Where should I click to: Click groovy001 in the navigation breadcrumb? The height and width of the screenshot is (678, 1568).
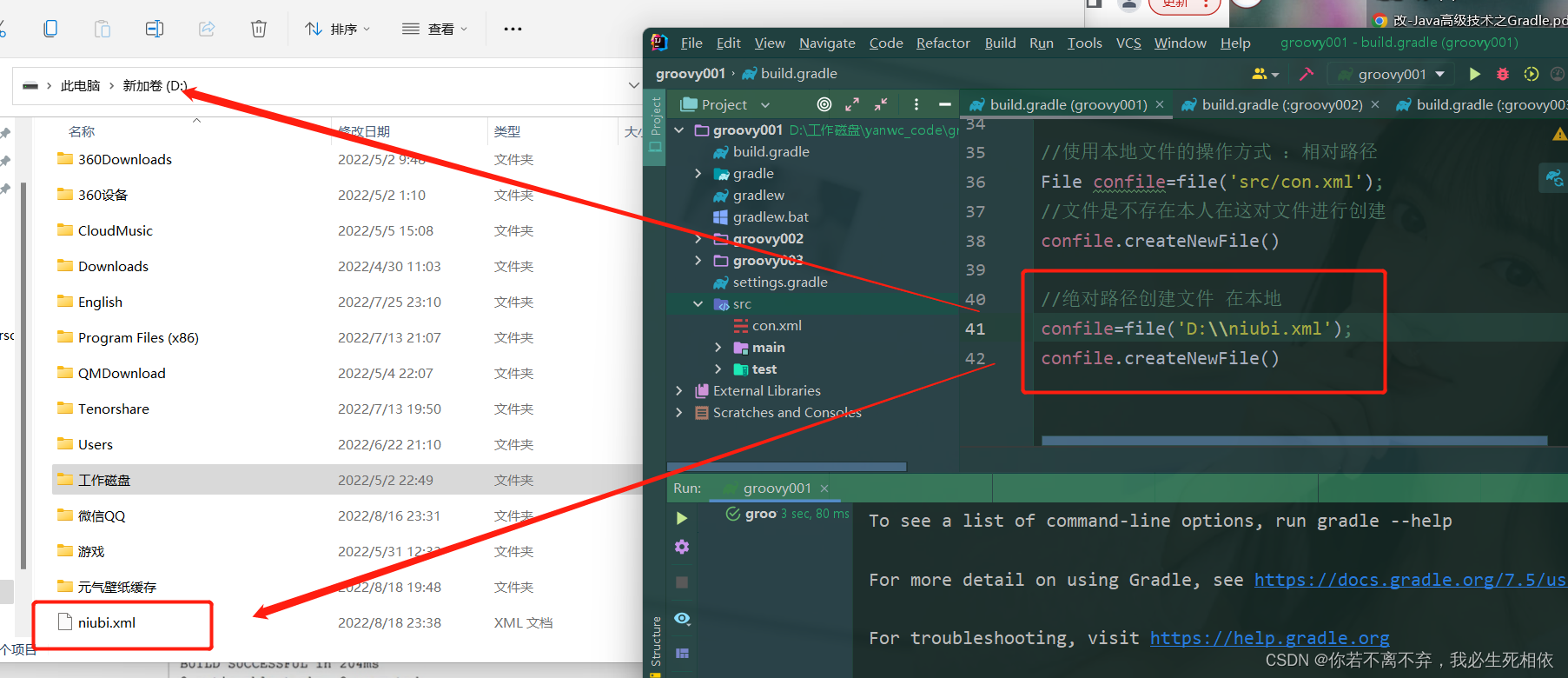click(x=690, y=73)
